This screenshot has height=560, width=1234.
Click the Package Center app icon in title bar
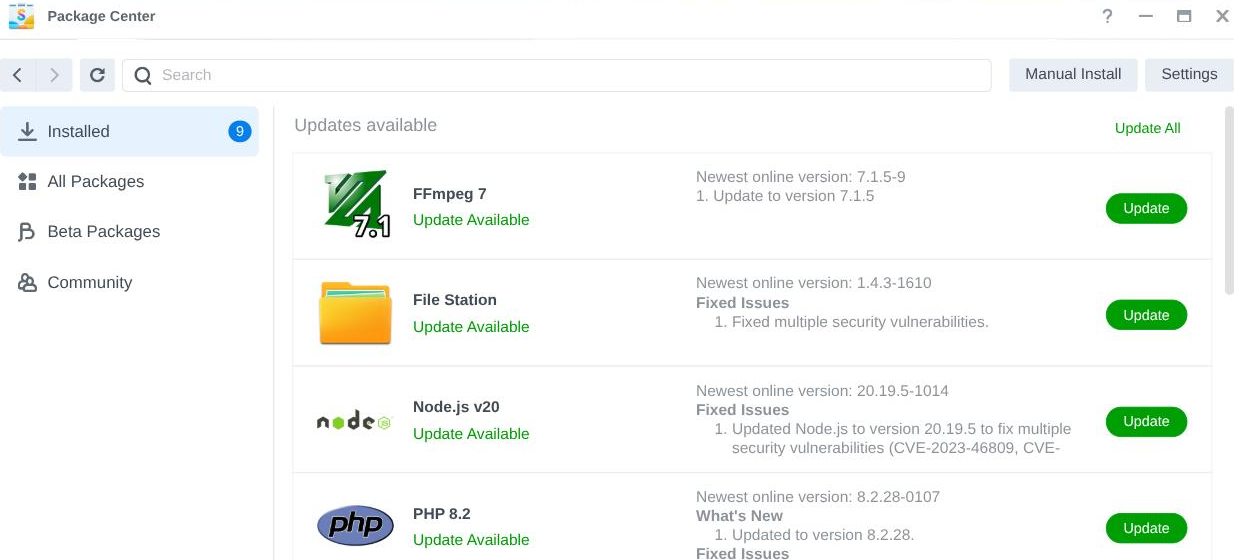tap(21, 17)
